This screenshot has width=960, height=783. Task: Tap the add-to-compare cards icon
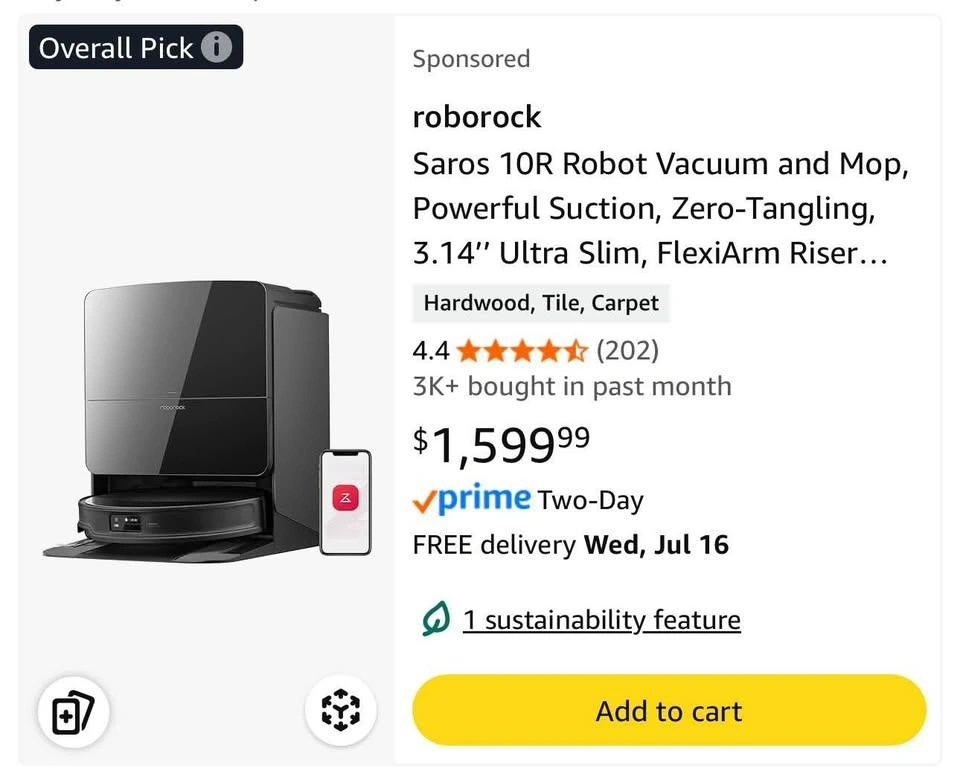coord(73,711)
